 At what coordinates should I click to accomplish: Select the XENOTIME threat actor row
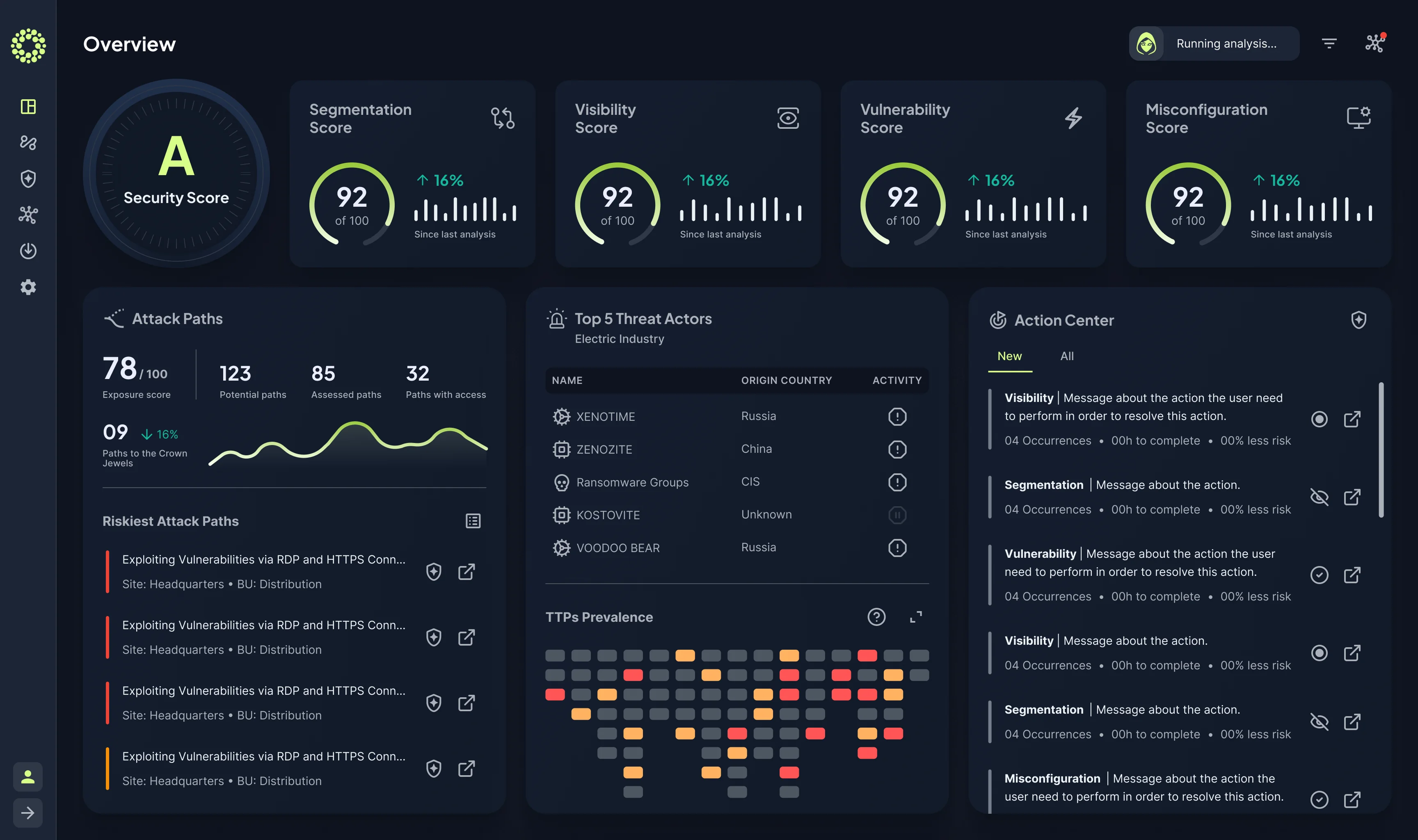(736, 417)
